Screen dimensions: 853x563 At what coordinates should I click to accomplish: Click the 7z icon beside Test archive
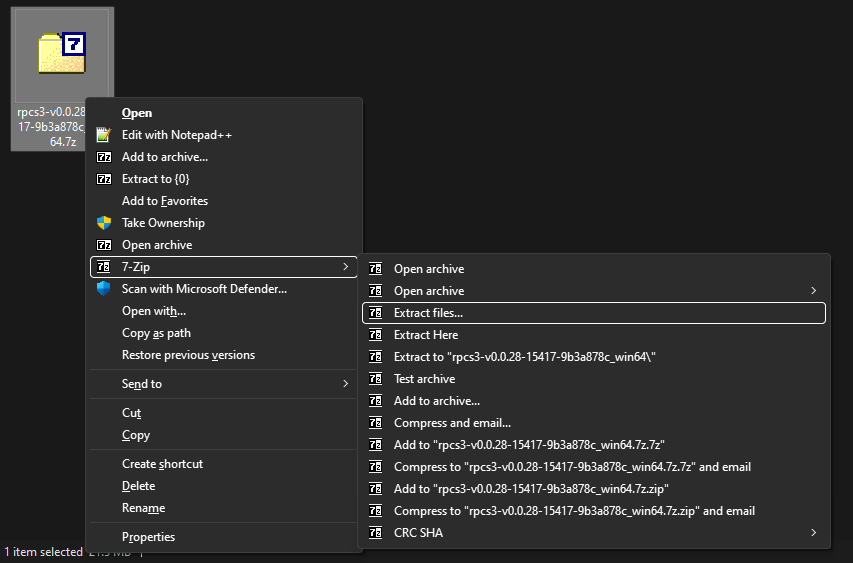[x=375, y=379]
